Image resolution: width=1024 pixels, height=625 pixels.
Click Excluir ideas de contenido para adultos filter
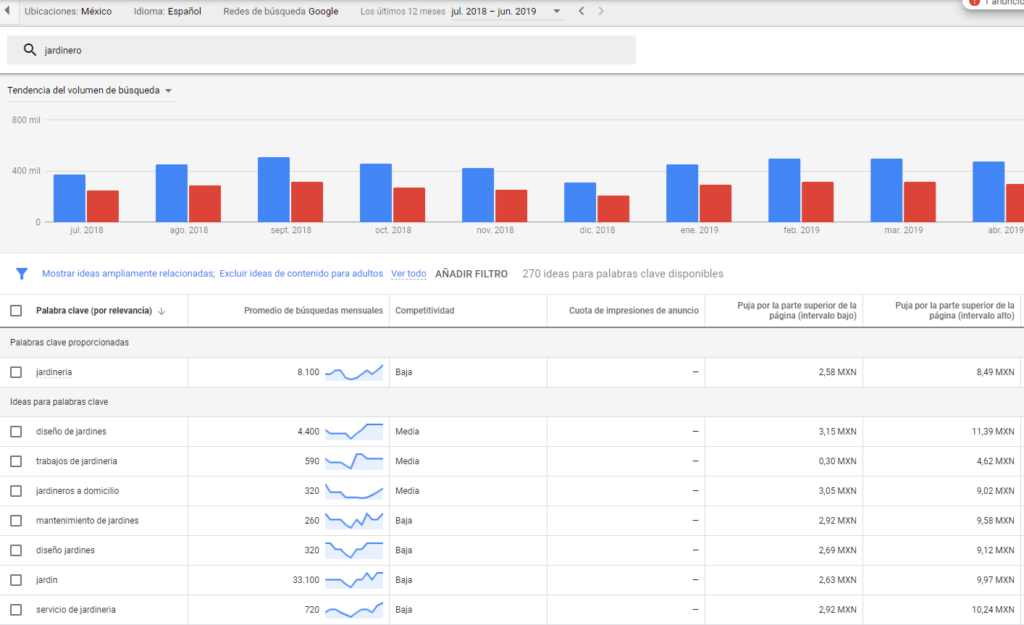tap(301, 274)
